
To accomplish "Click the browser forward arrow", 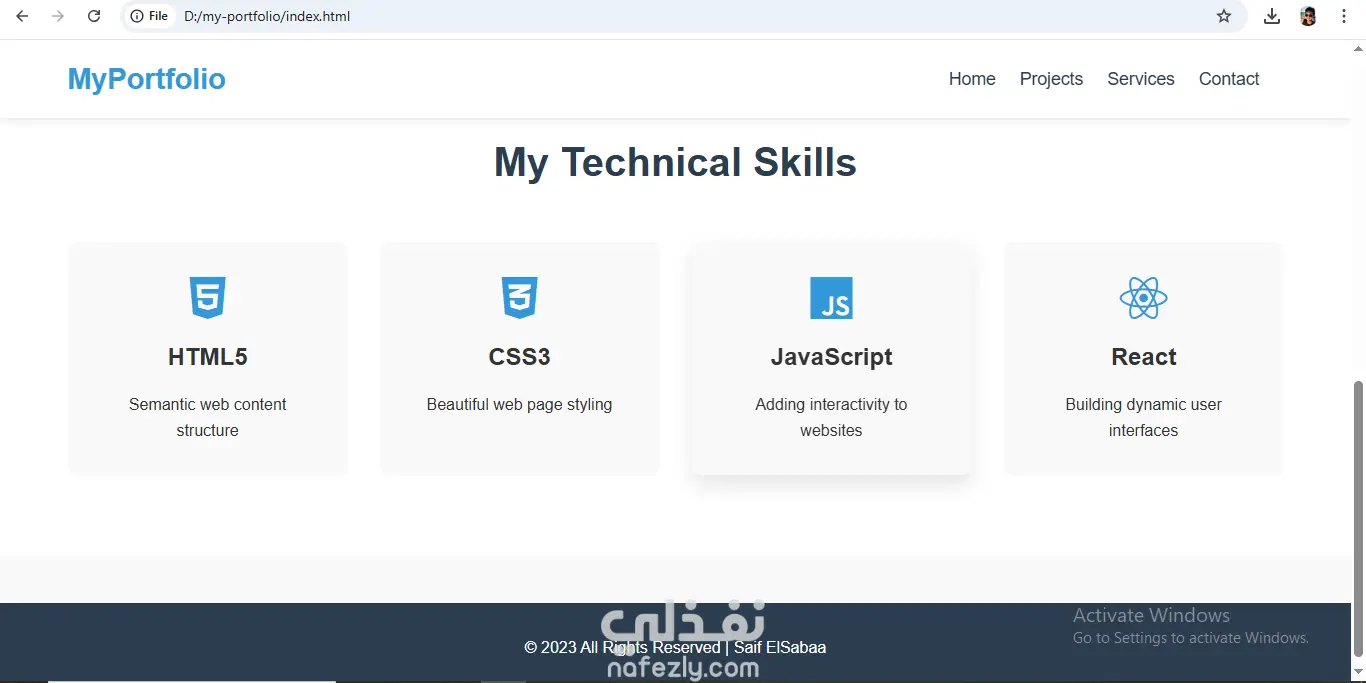I will click(x=58, y=16).
